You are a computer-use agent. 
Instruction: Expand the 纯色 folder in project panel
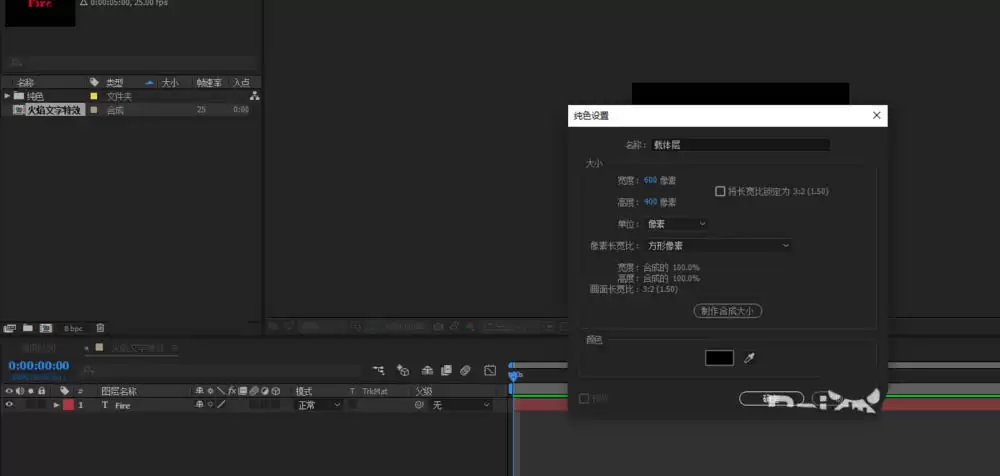pos(7,96)
